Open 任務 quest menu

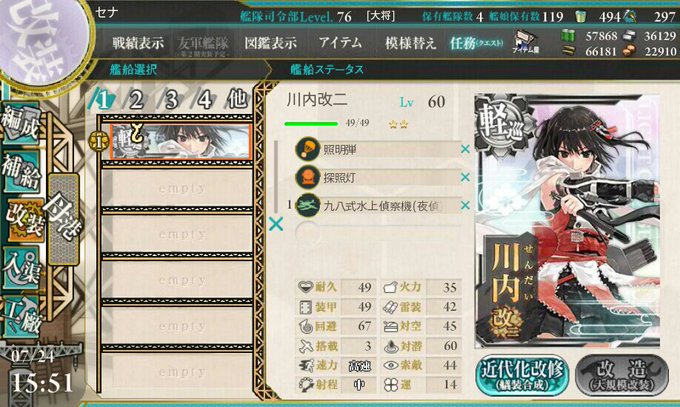pyautogui.click(x=477, y=43)
